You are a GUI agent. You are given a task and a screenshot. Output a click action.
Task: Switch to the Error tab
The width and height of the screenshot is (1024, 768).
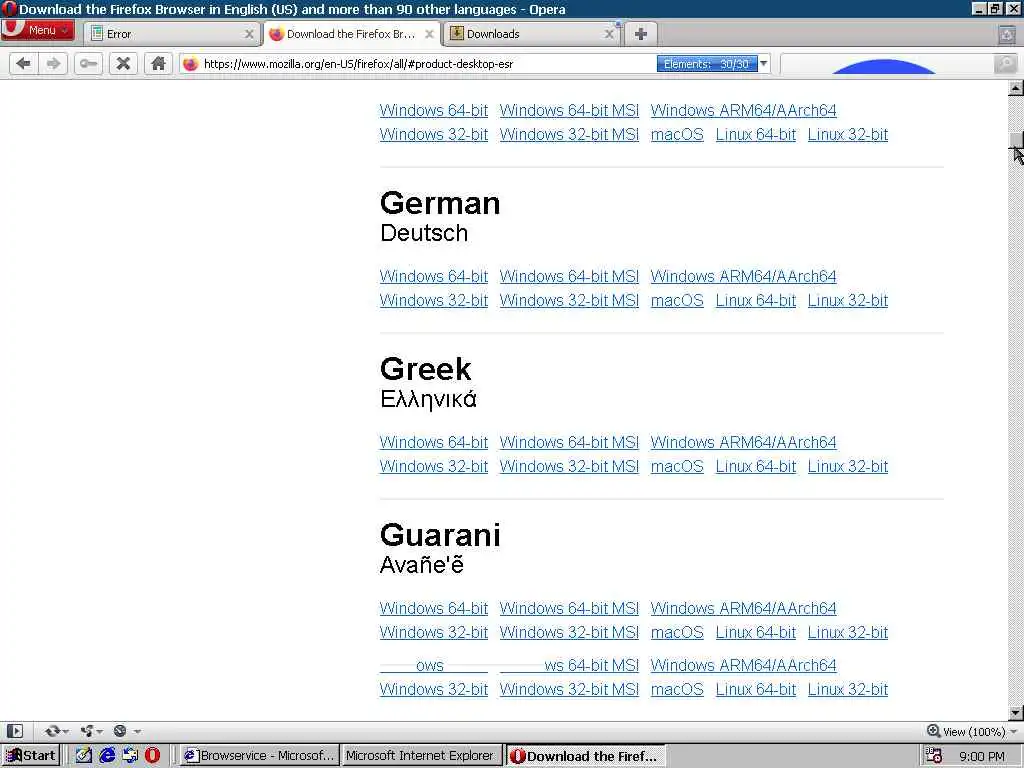point(172,34)
